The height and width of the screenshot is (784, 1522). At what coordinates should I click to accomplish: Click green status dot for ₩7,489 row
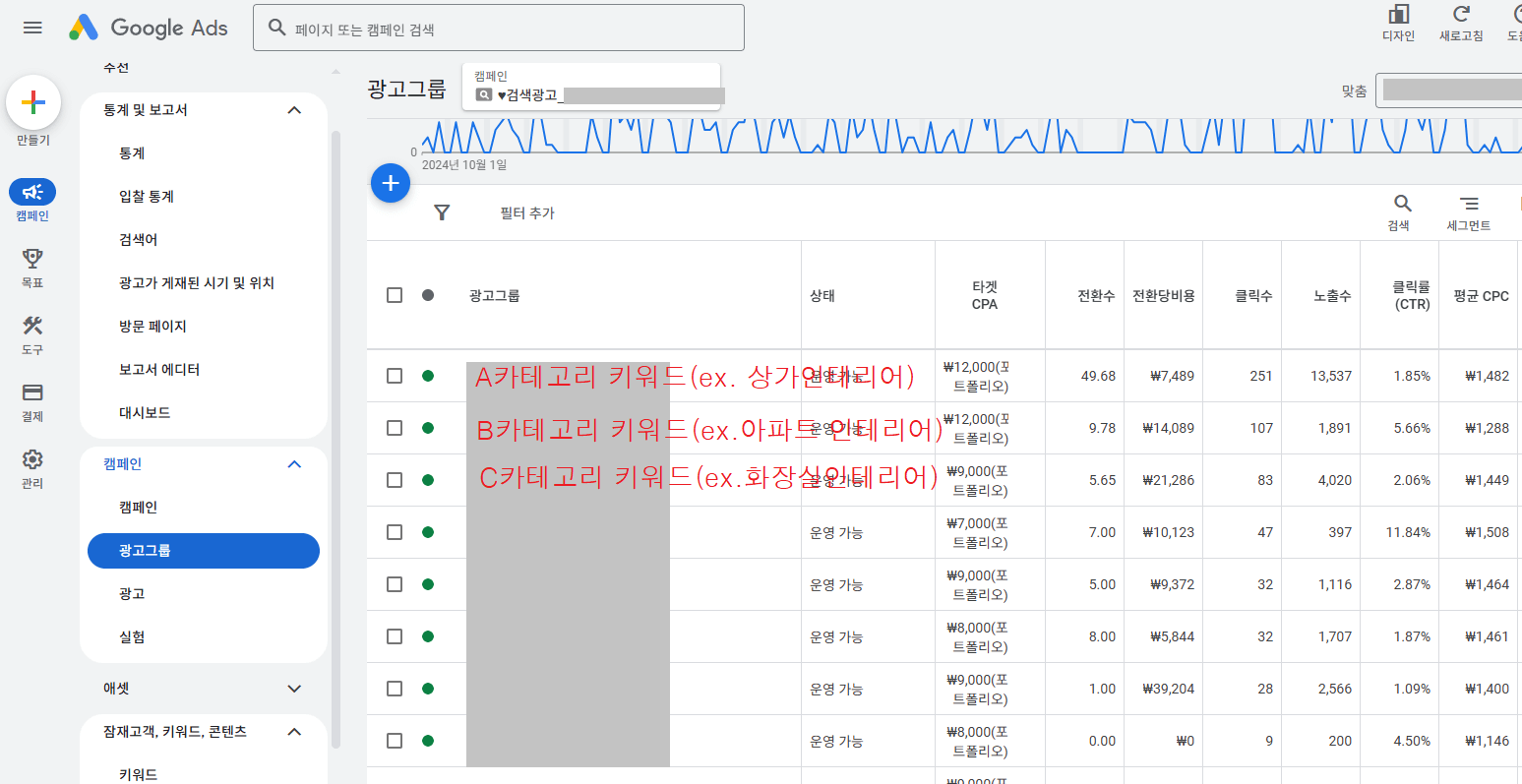pos(428,376)
